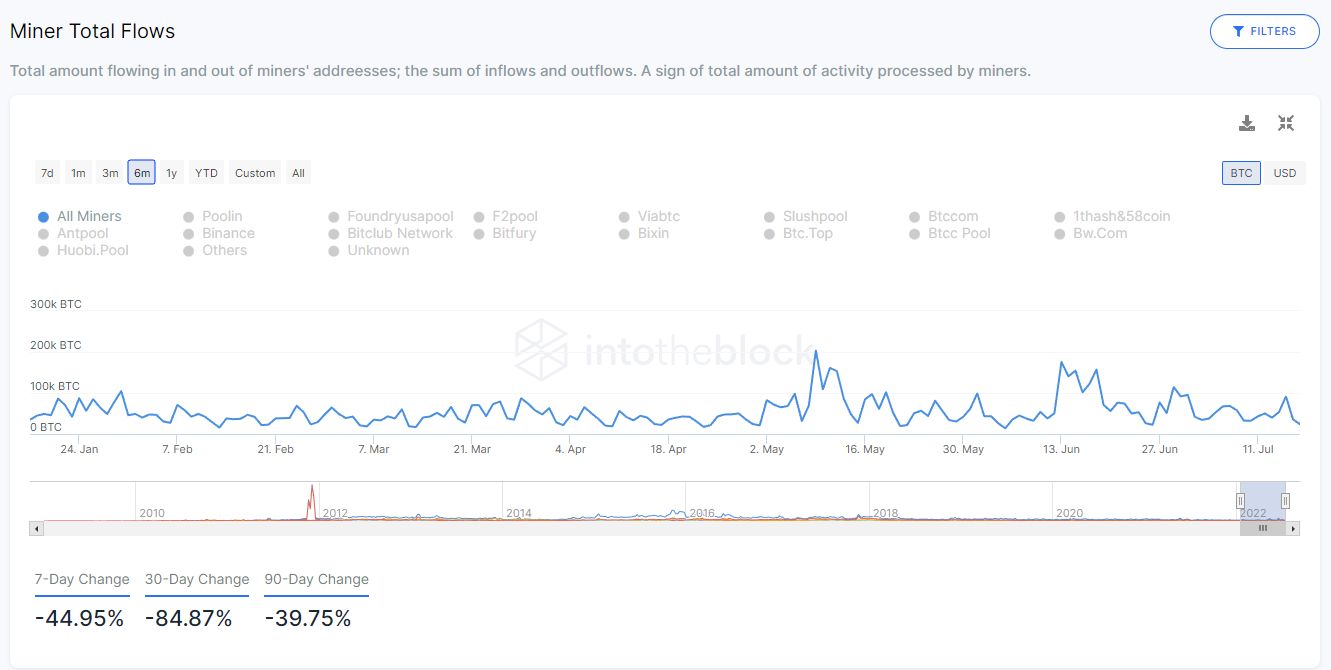Click the 30-Day Change label

[x=197, y=579]
